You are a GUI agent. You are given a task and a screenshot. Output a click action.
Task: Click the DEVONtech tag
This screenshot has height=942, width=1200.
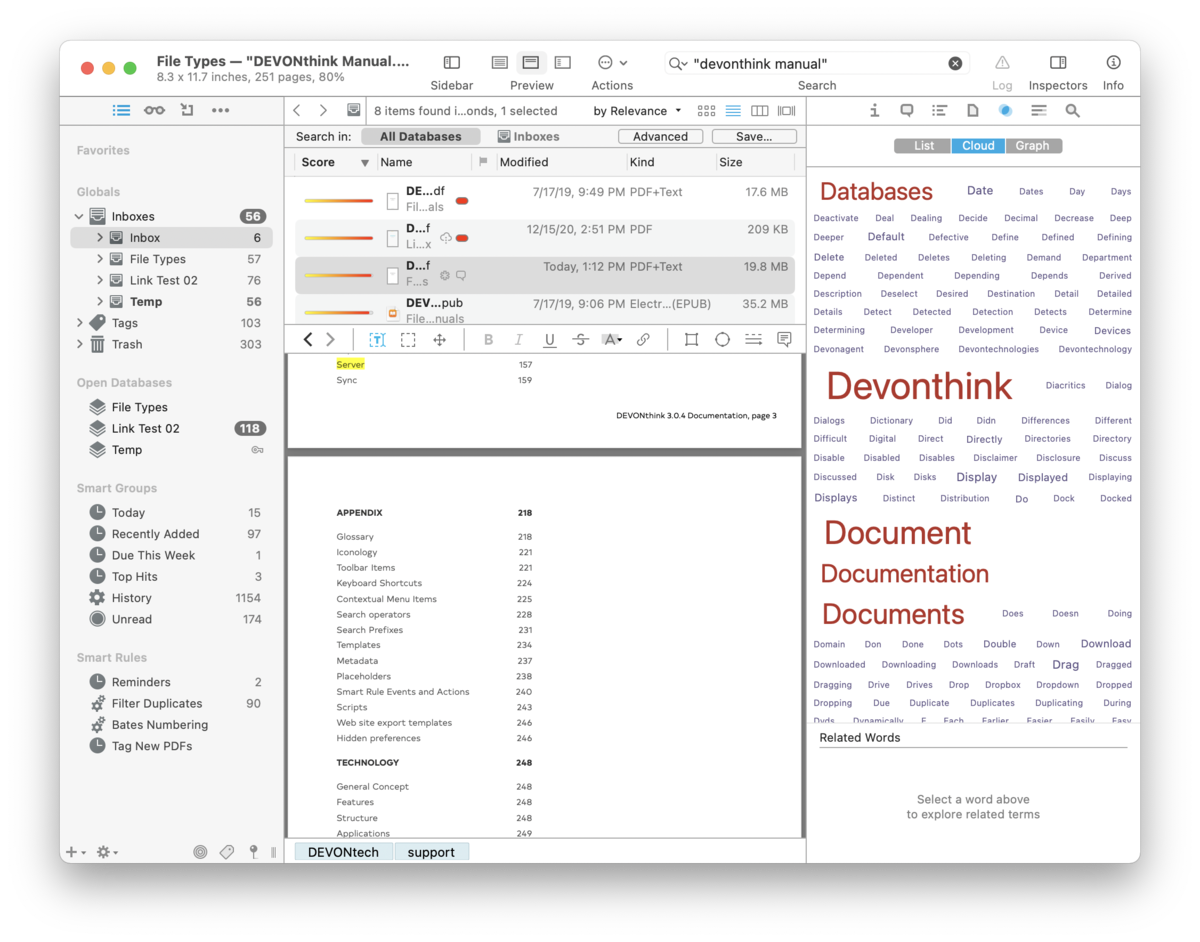point(343,852)
